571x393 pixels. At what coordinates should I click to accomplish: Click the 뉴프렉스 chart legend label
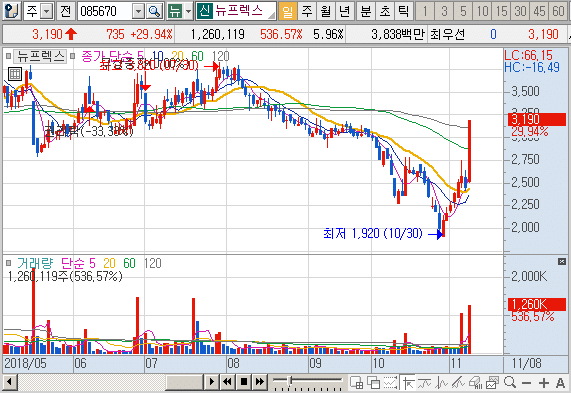[40, 56]
